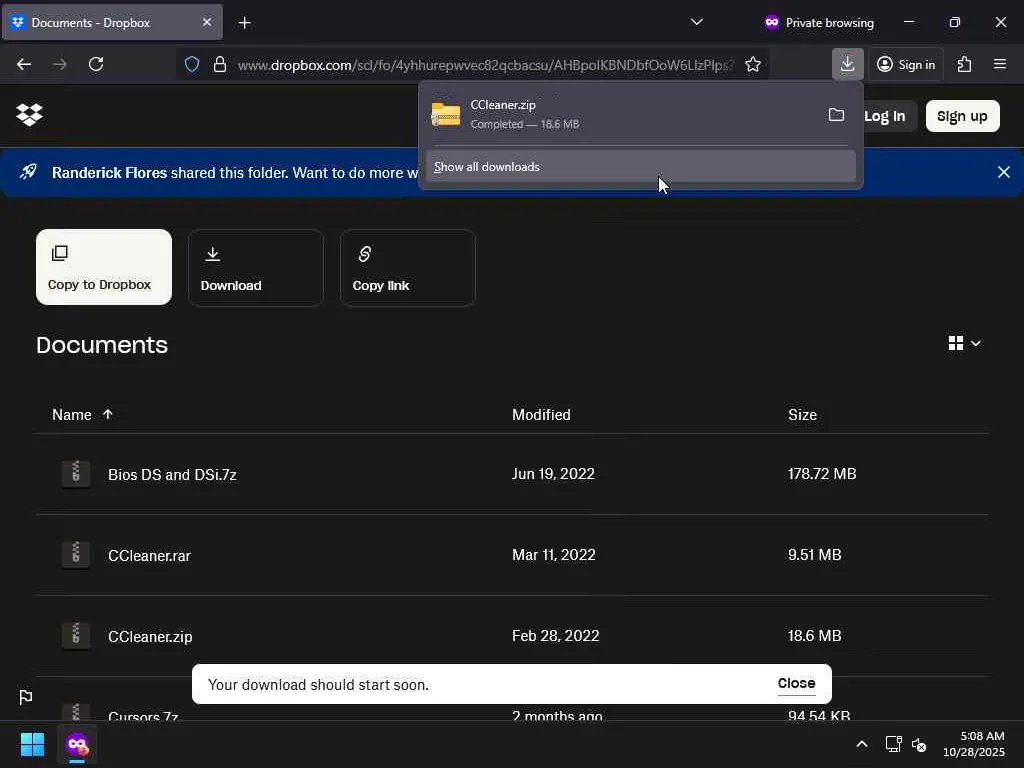Click the Dropbox logo icon

tap(29, 115)
